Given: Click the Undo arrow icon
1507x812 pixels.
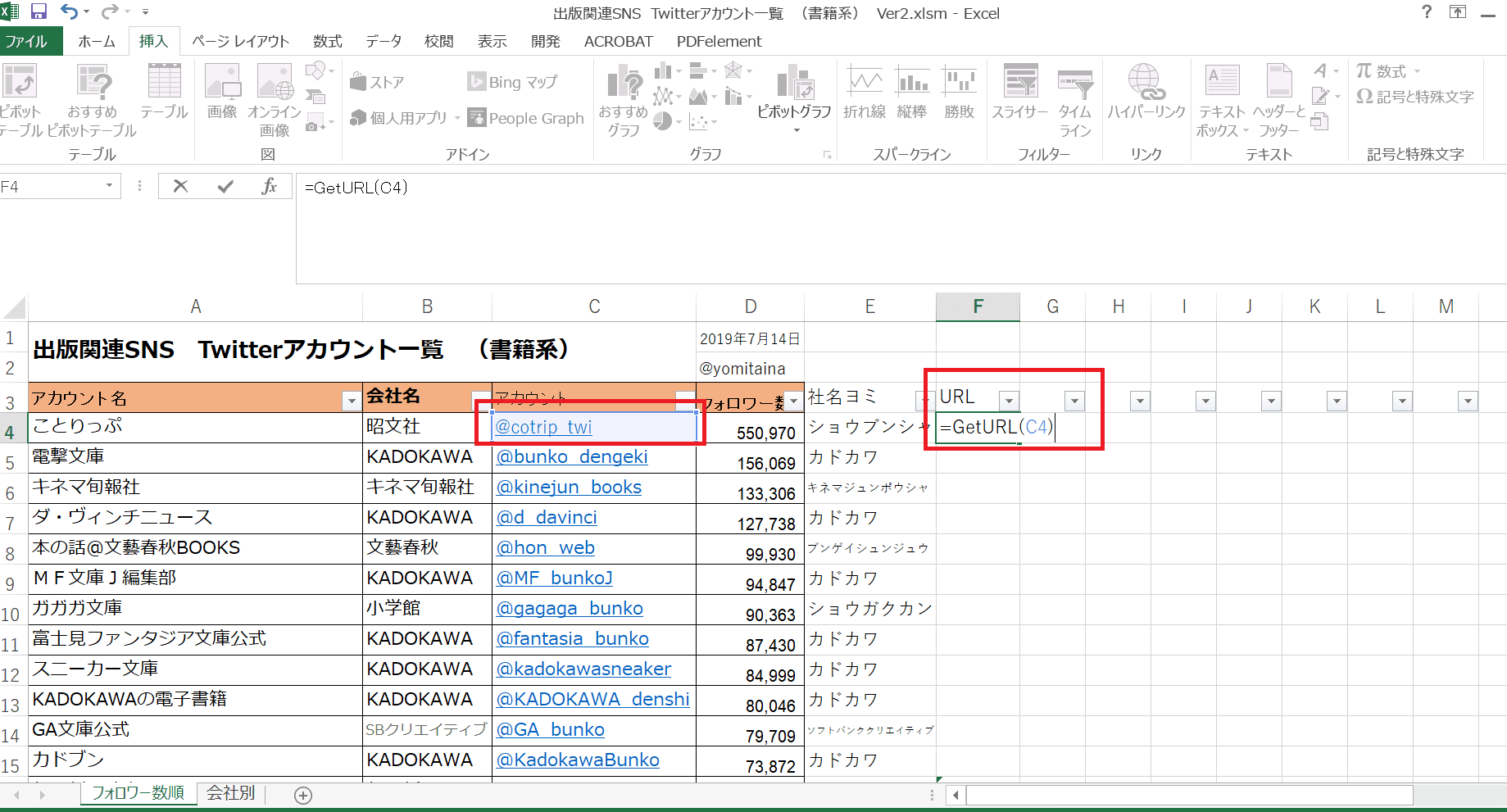Looking at the screenshot, I should pos(69,12).
